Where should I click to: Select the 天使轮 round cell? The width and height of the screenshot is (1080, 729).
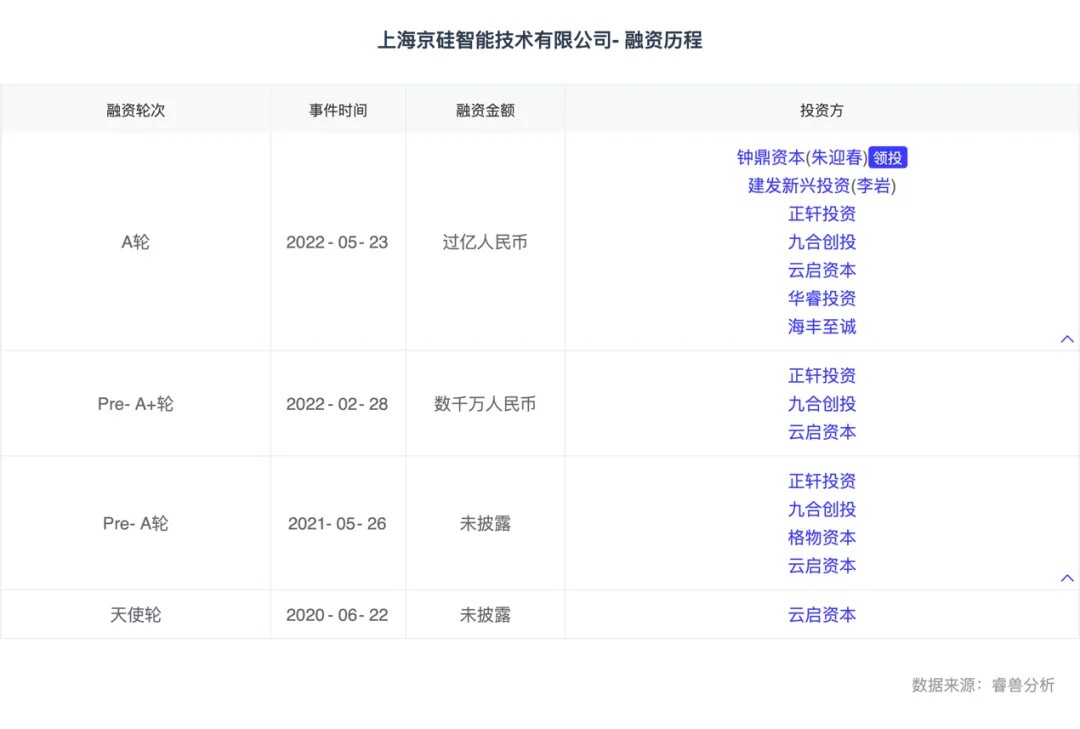tap(136, 615)
